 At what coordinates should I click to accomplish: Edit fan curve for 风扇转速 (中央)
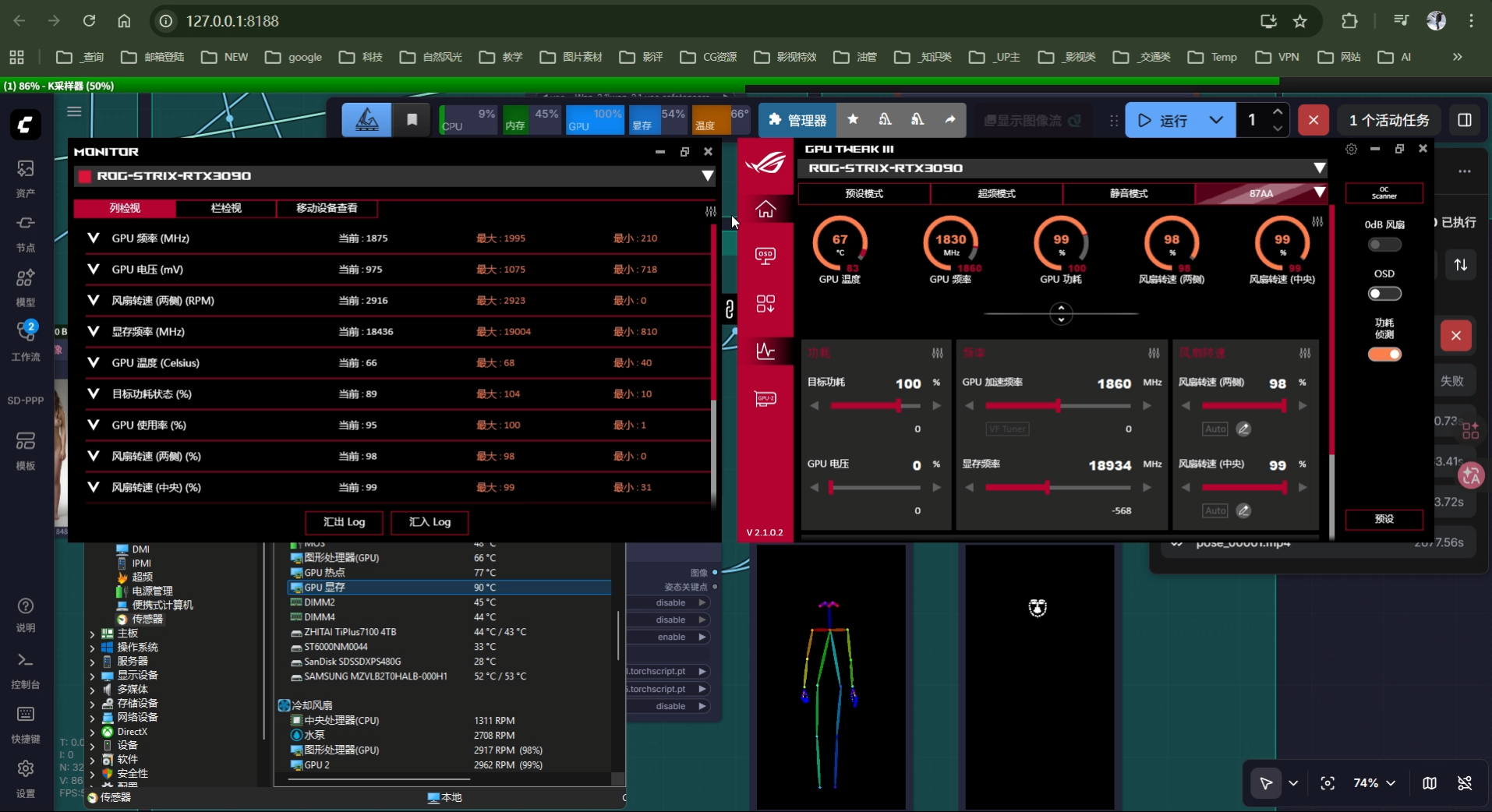point(1243,510)
